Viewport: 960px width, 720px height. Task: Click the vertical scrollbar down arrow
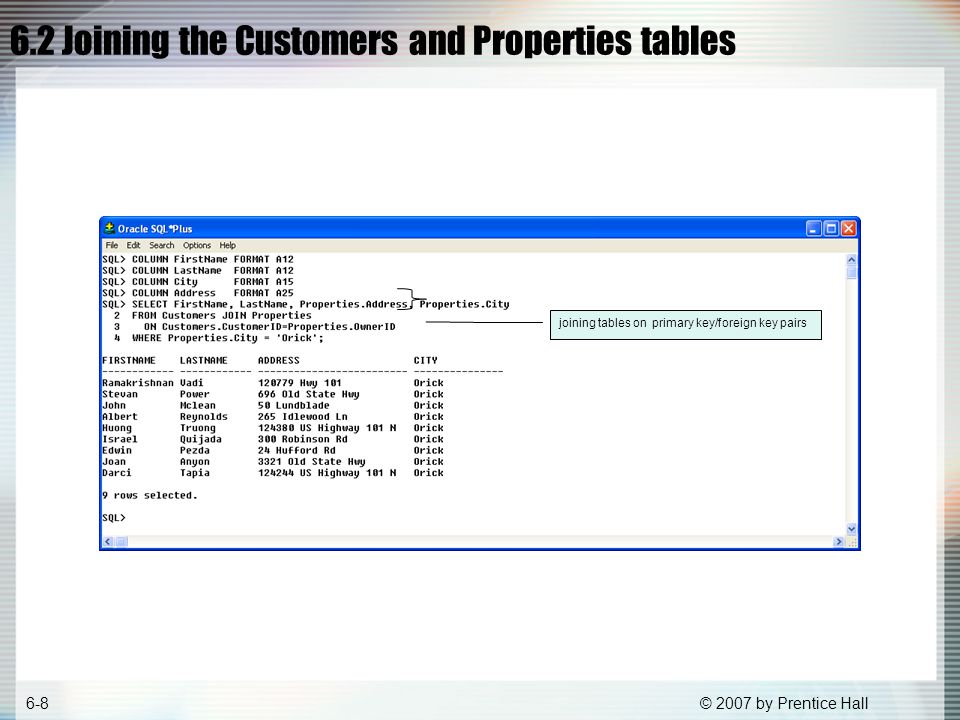tap(851, 529)
